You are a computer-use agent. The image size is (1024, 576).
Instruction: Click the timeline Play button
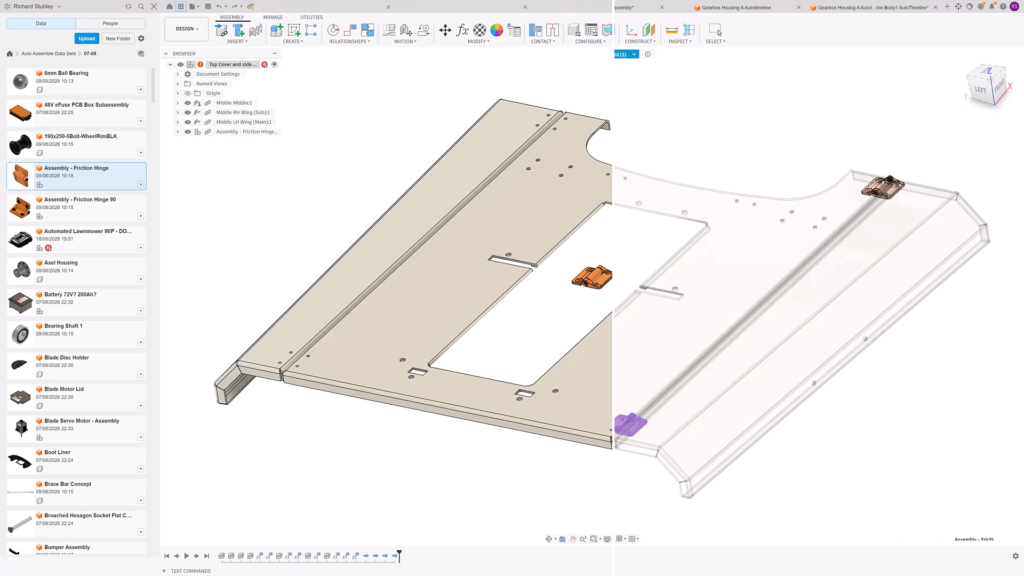[186, 556]
